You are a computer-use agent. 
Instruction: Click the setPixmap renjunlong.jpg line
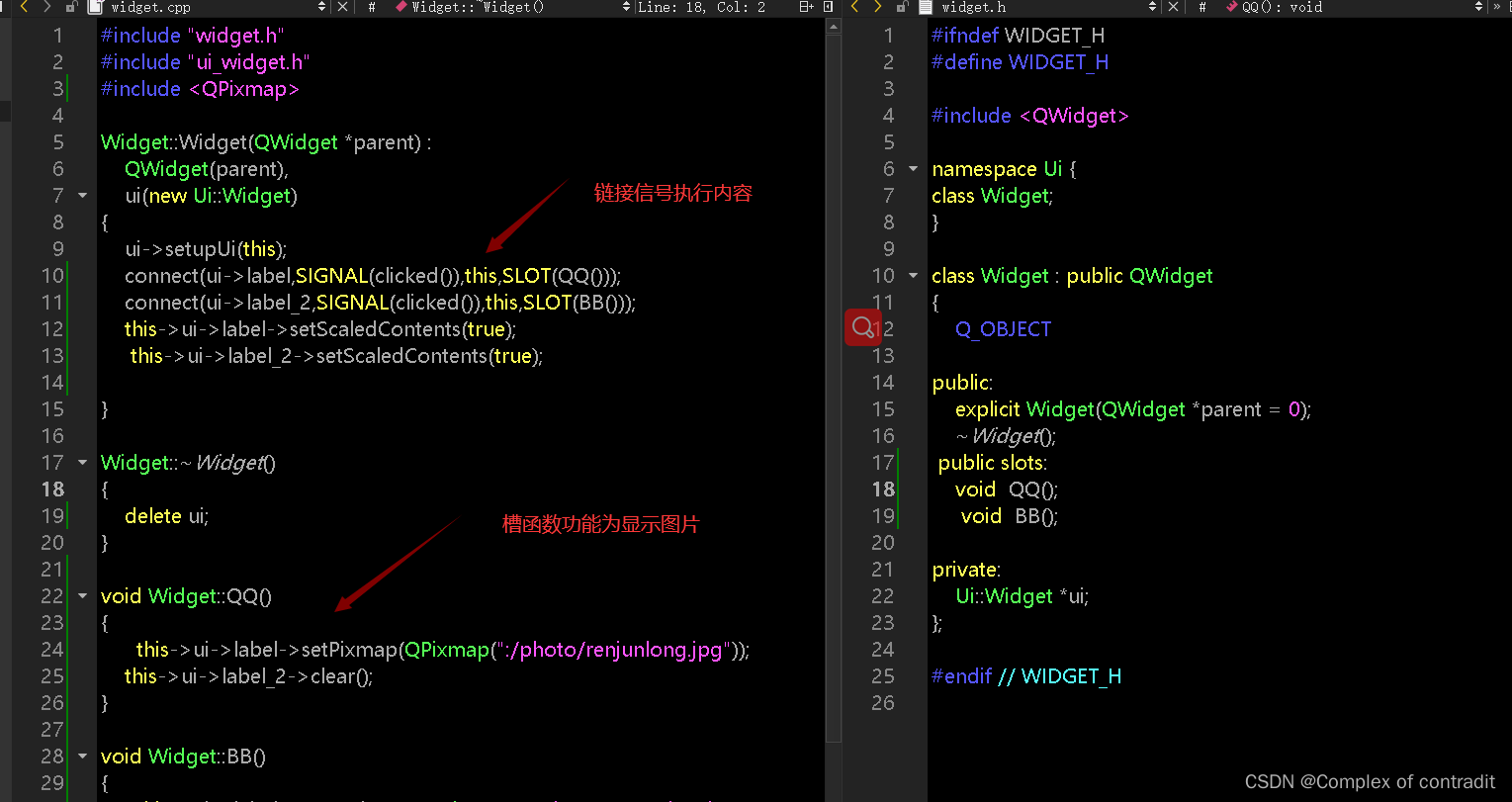[443, 649]
